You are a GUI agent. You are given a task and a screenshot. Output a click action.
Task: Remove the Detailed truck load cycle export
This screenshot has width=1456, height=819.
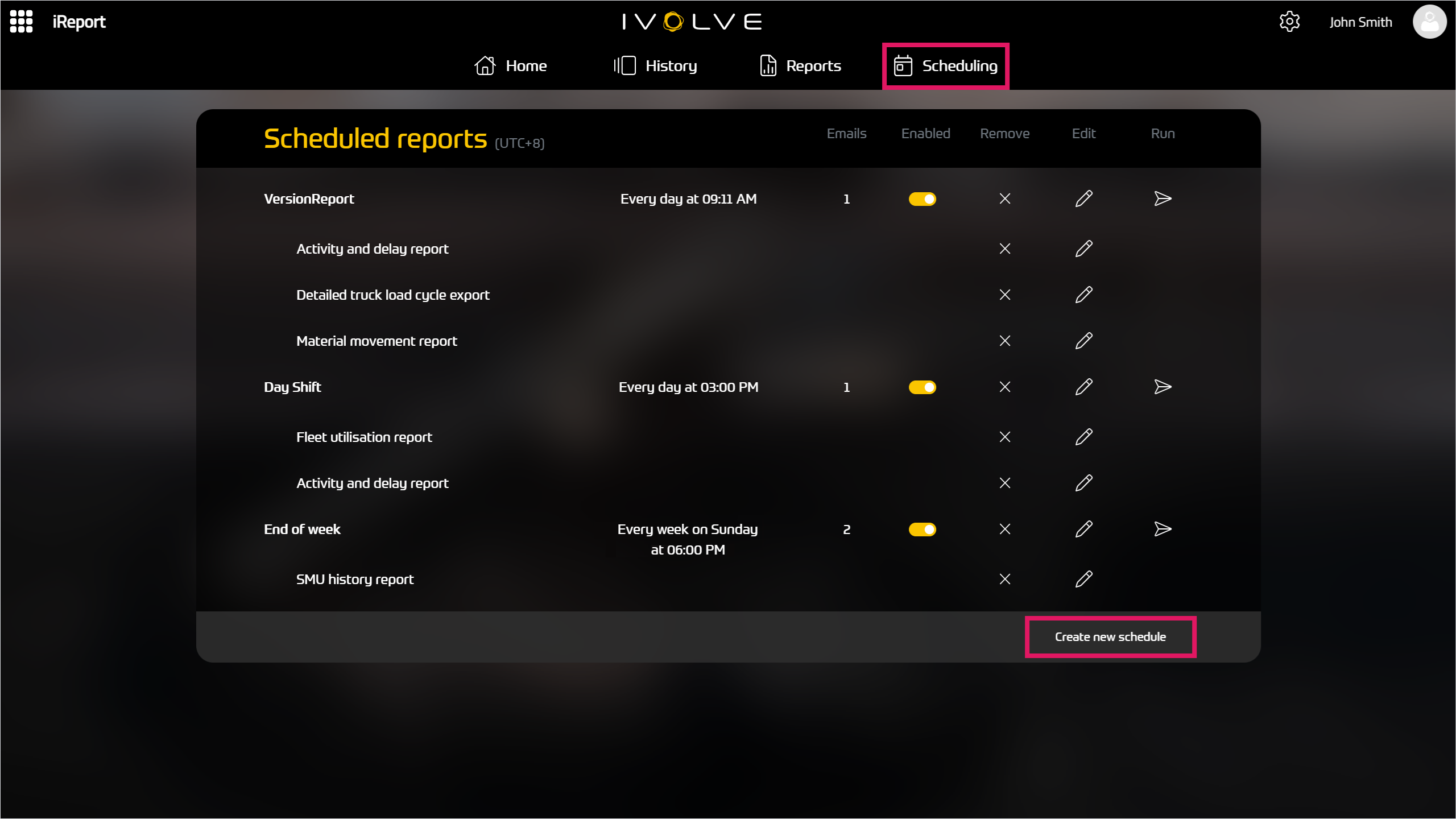1005,295
